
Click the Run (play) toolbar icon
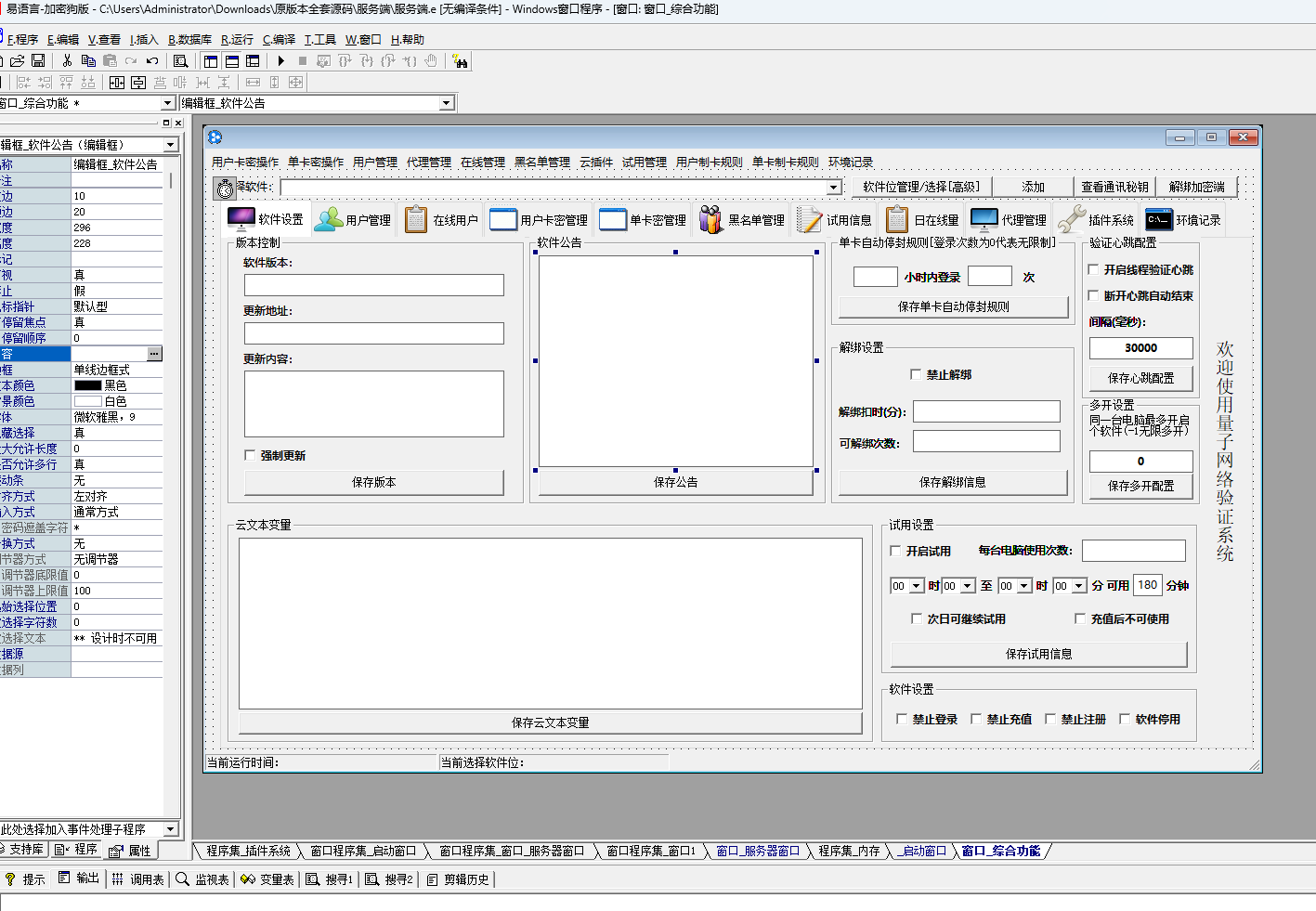coord(280,61)
